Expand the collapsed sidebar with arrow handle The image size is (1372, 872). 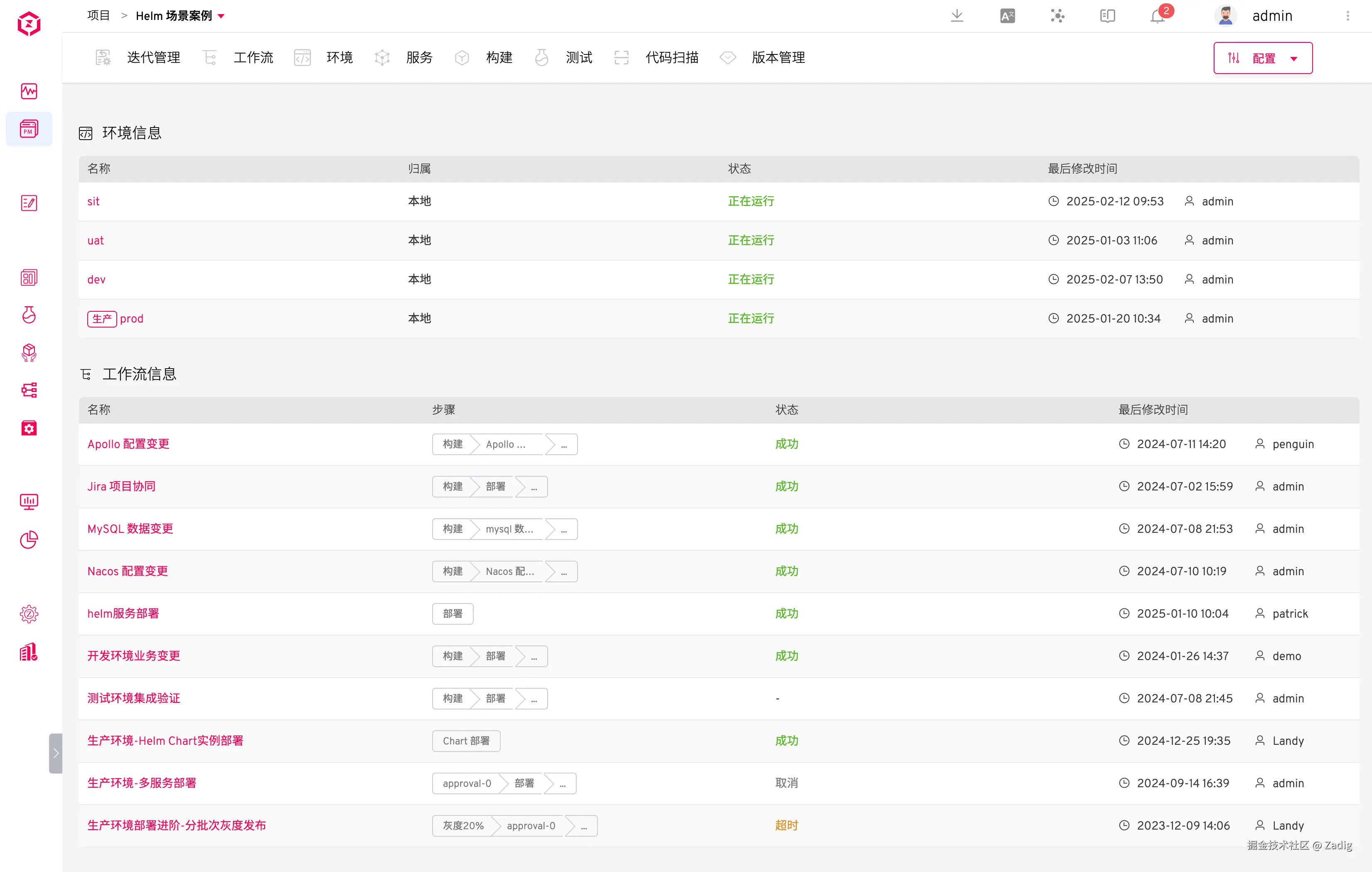click(55, 753)
